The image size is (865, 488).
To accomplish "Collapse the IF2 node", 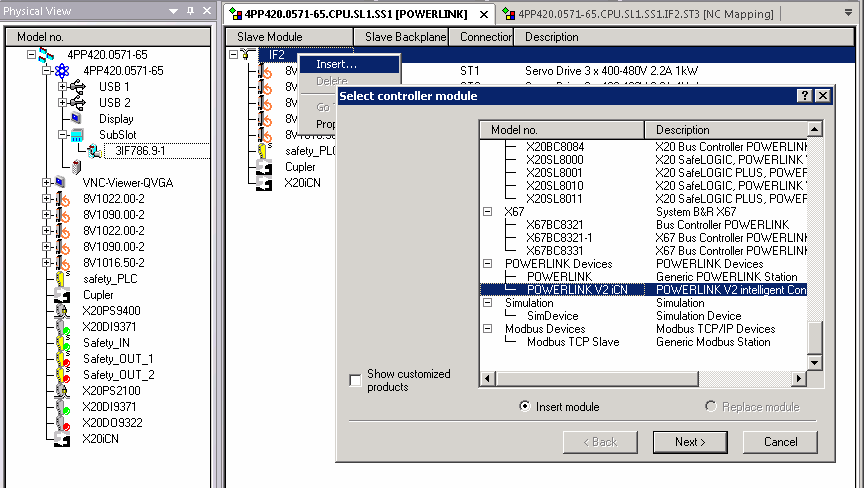I will [x=233, y=55].
